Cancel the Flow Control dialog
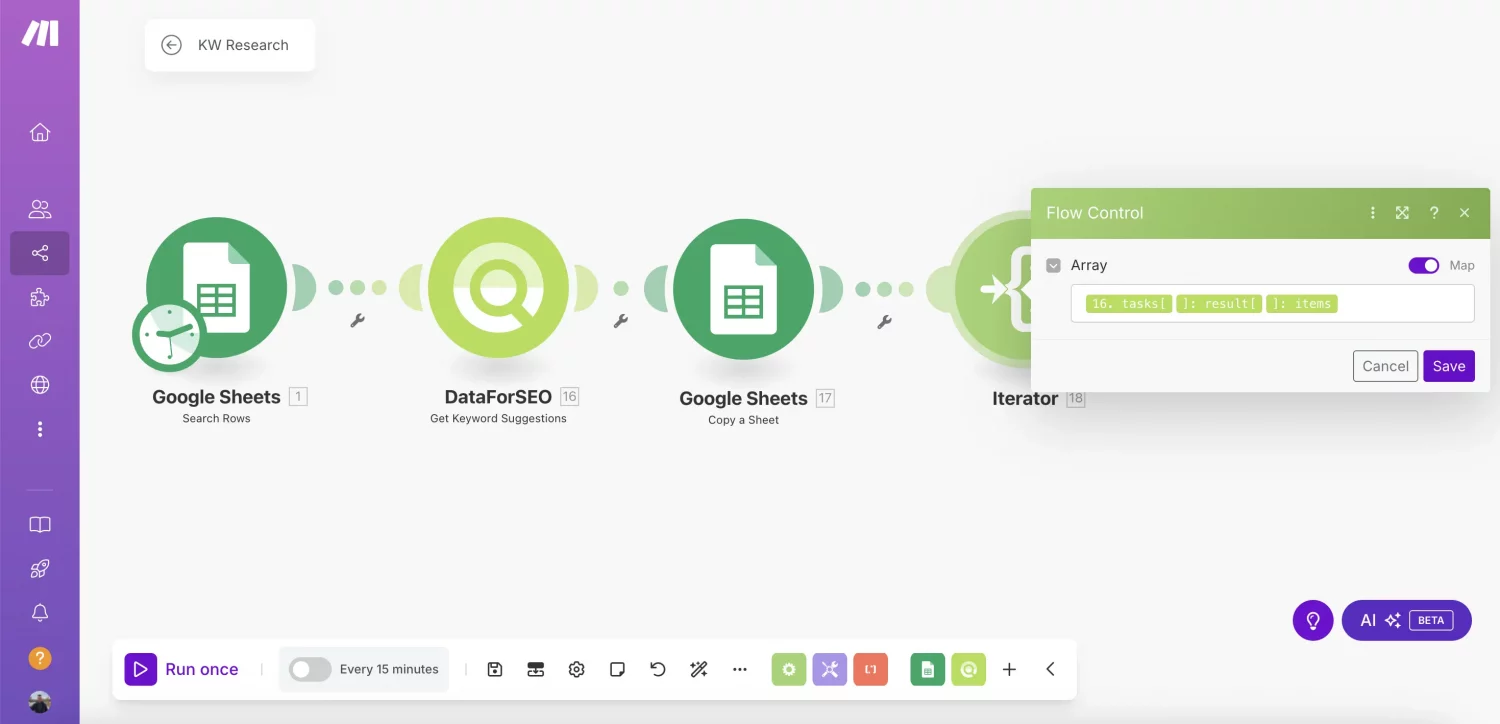The width and height of the screenshot is (1500, 724). [1385, 366]
